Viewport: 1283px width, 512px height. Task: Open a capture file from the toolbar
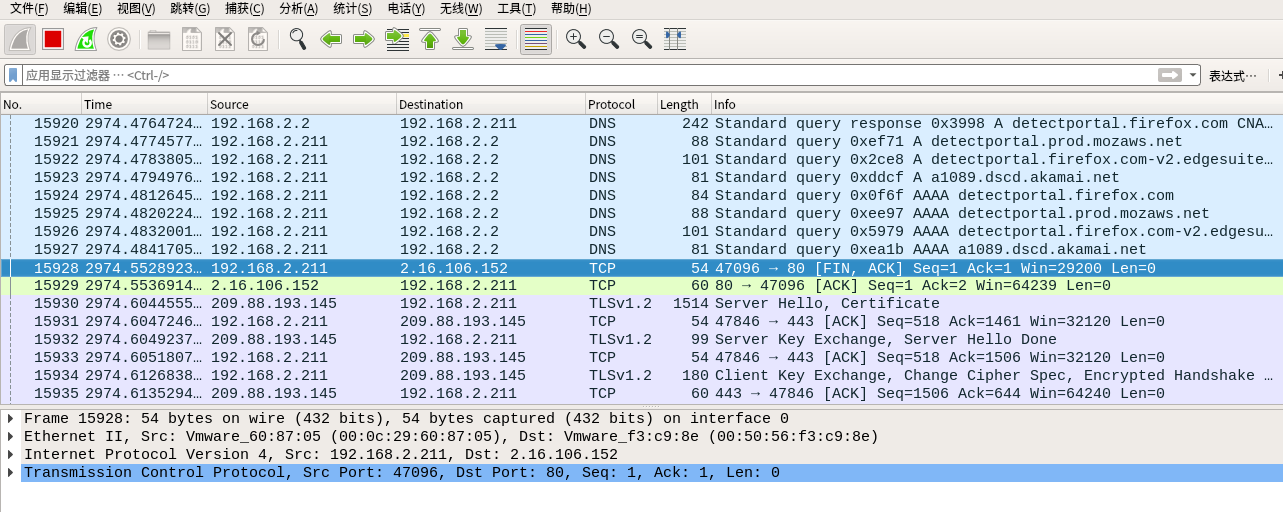(x=159, y=39)
